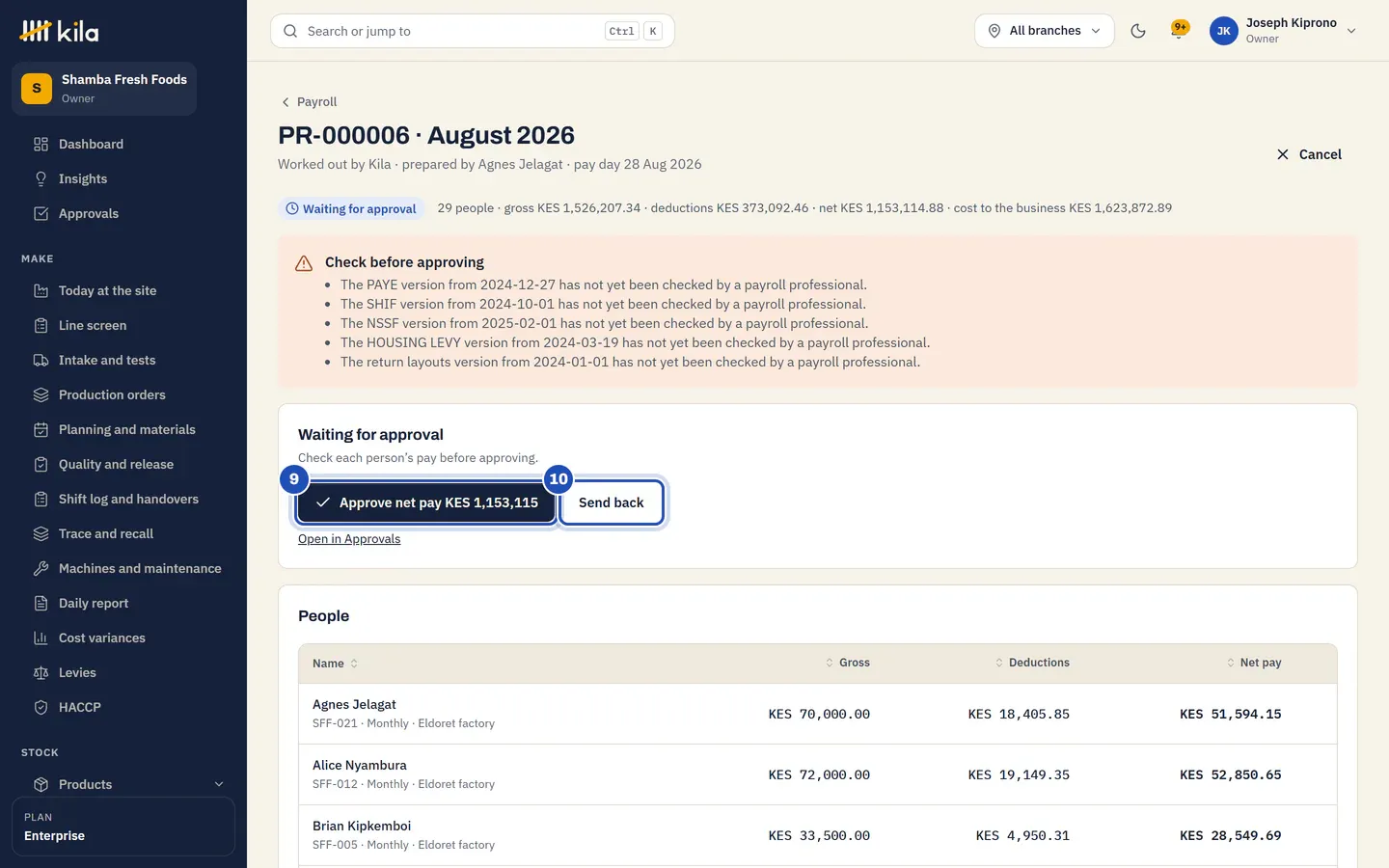Image resolution: width=1389 pixels, height=868 pixels.
Task: Expand the Products sidebar section
Action: [x=128, y=784]
